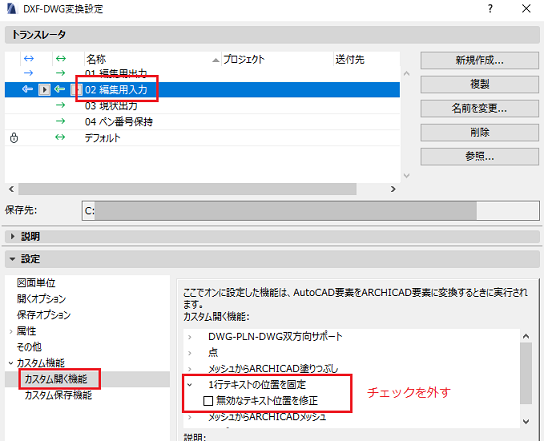
Task: Expand the 点 function item
Action: 190,353
